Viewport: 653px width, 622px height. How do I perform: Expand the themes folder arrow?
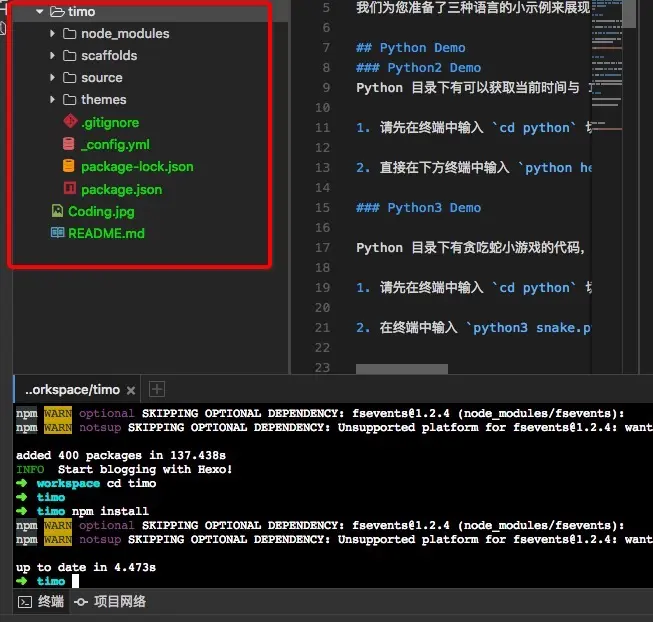tap(52, 100)
